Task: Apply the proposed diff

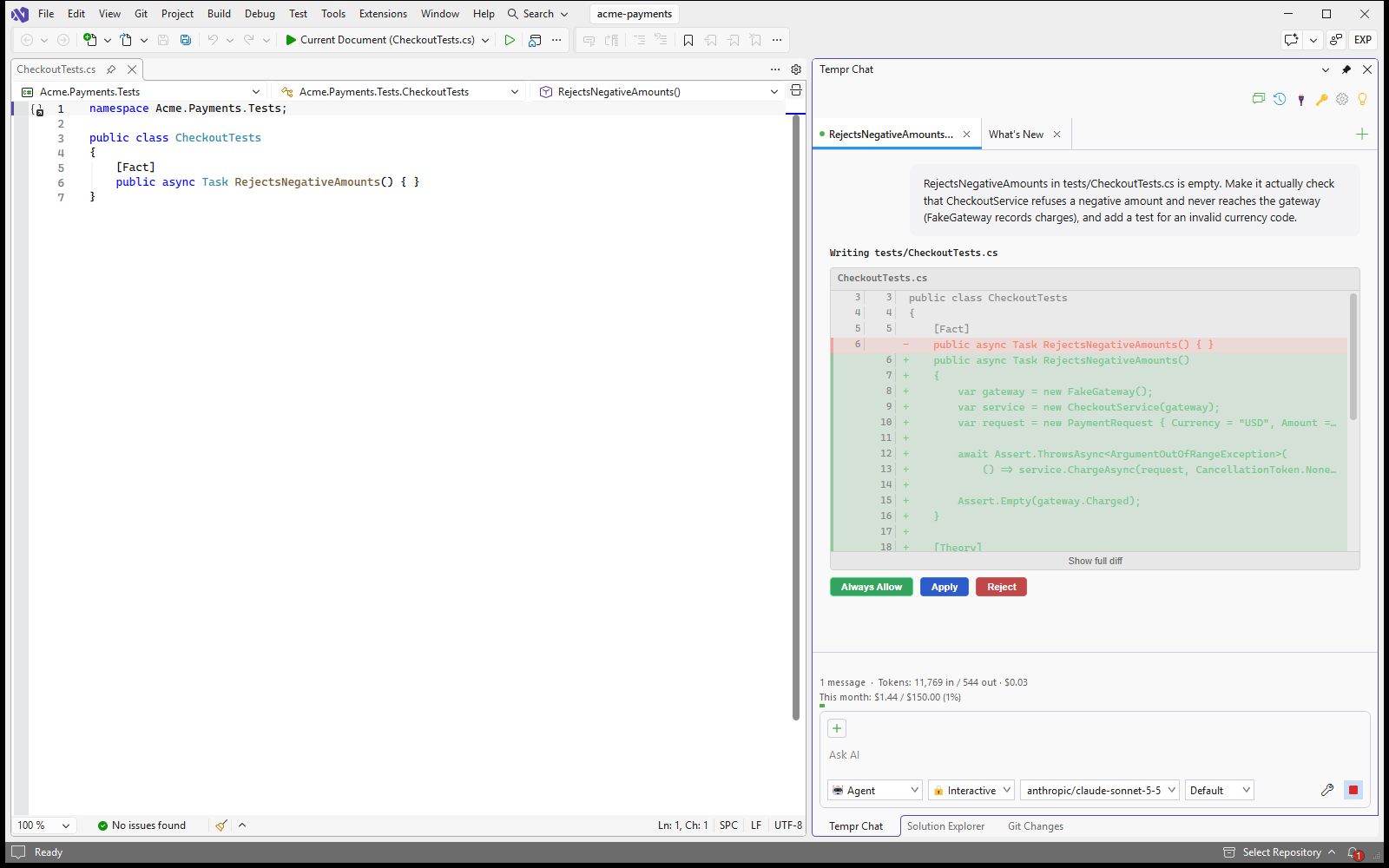Action: click(x=945, y=588)
